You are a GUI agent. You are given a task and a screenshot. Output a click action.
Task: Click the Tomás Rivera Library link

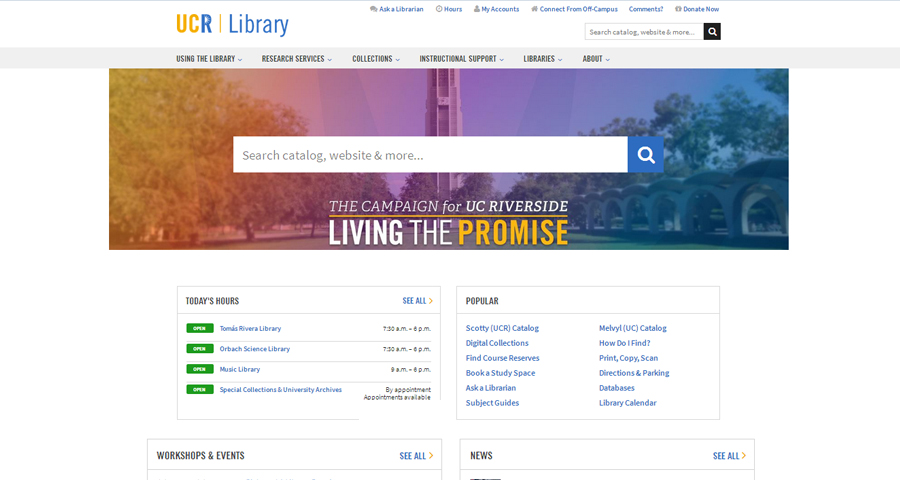[x=250, y=328]
